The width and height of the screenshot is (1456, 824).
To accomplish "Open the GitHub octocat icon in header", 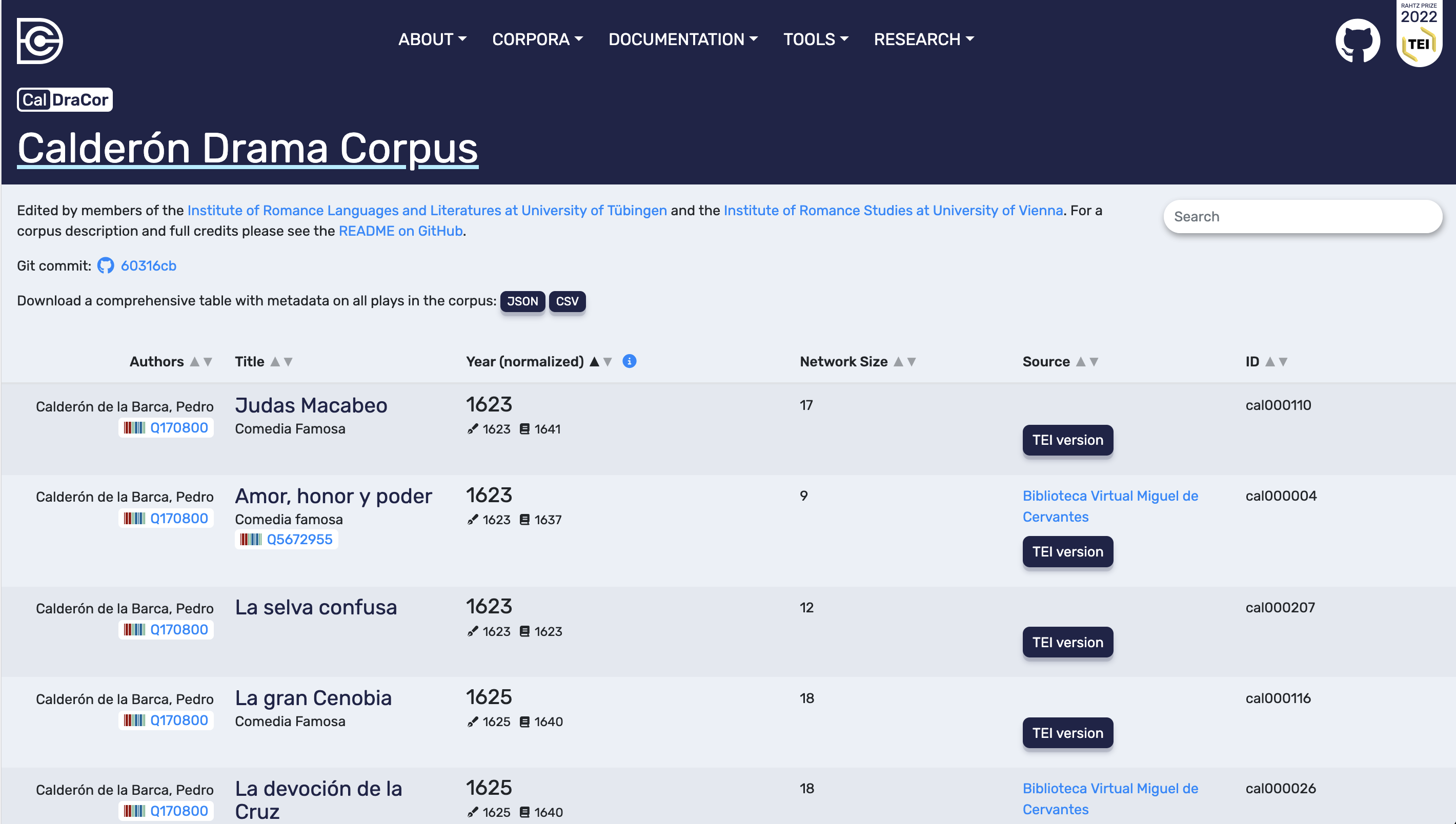I will (x=1357, y=41).
